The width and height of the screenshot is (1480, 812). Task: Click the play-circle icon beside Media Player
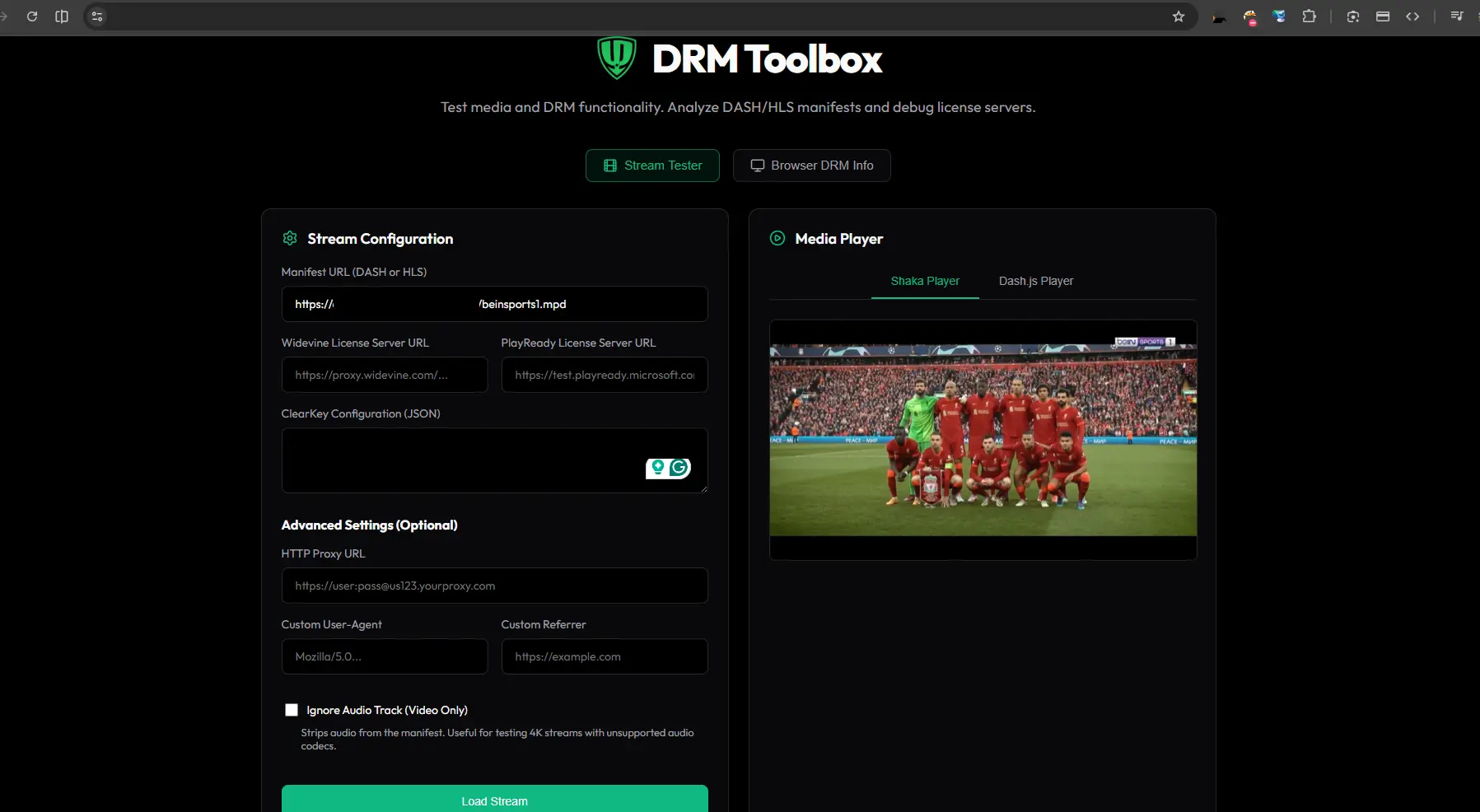[x=777, y=238]
